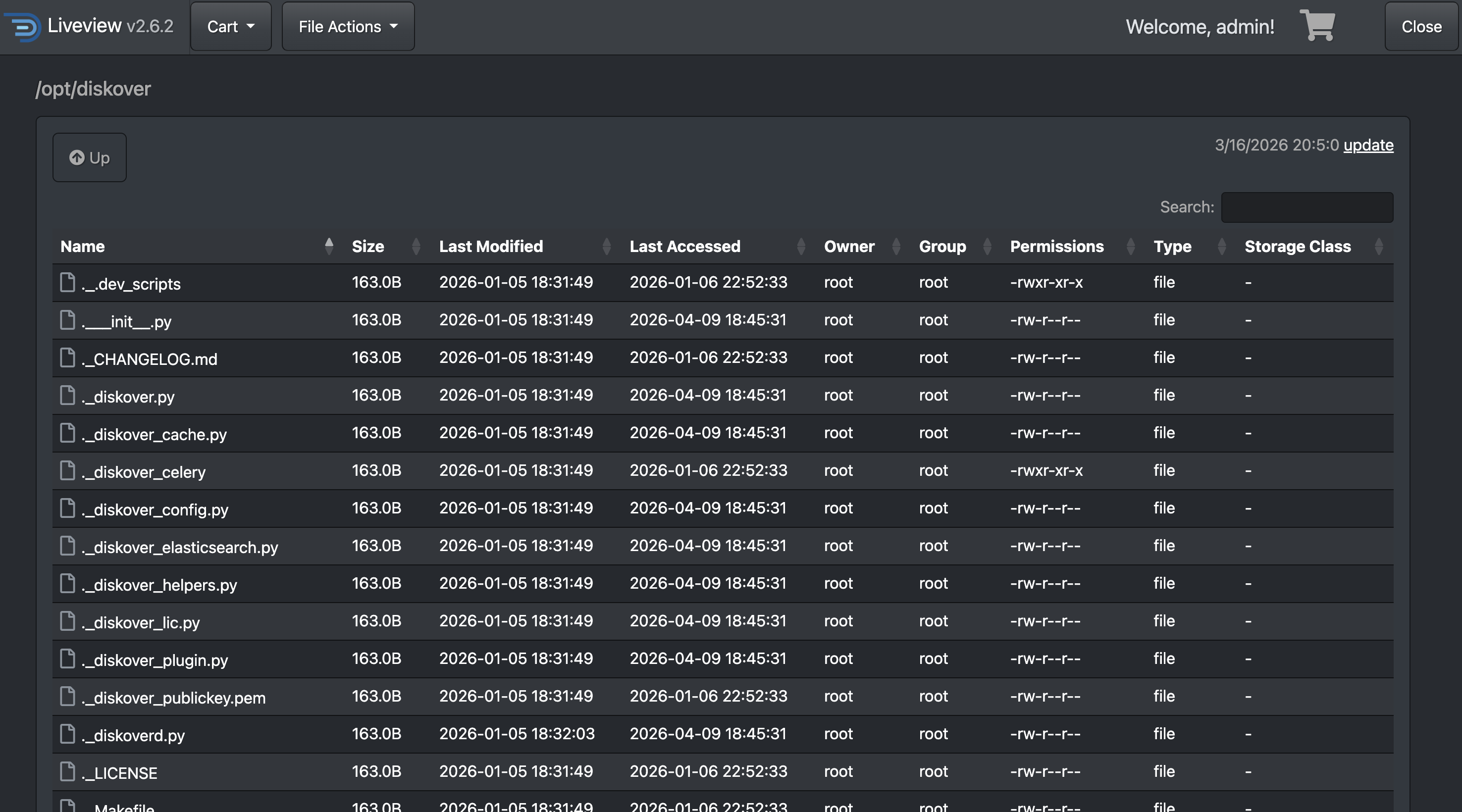Click the Liveview logo icon
Viewport: 1462px width, 812px height.
coord(23,26)
